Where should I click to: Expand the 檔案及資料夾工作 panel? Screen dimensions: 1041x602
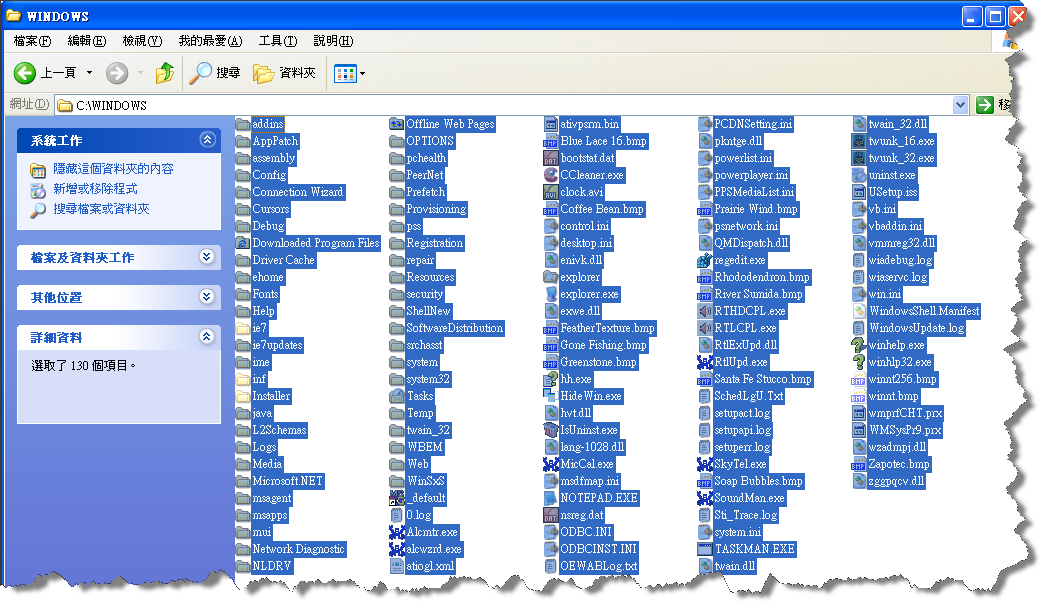207,256
